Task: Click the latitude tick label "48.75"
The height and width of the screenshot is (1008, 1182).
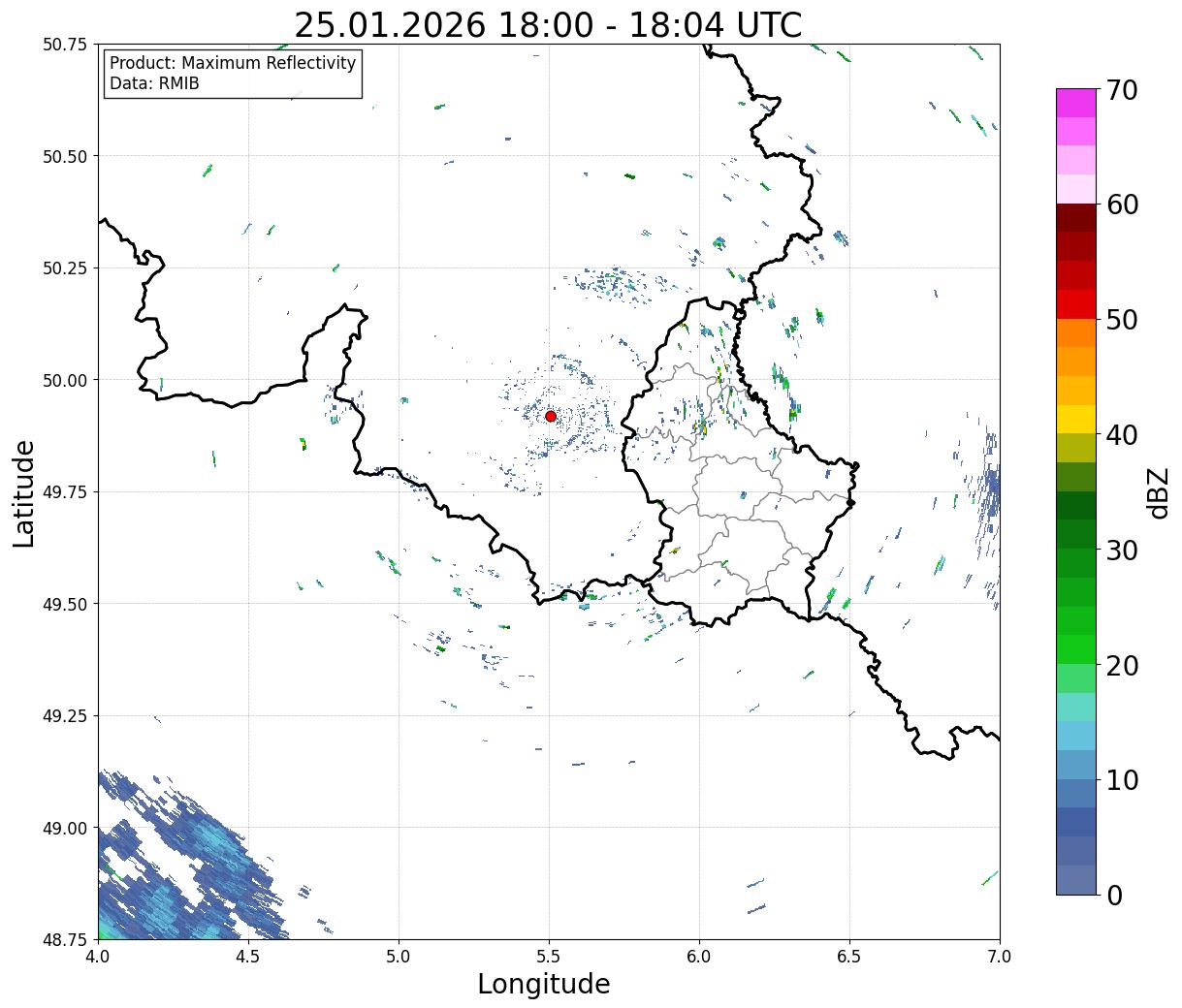Action: point(64,939)
